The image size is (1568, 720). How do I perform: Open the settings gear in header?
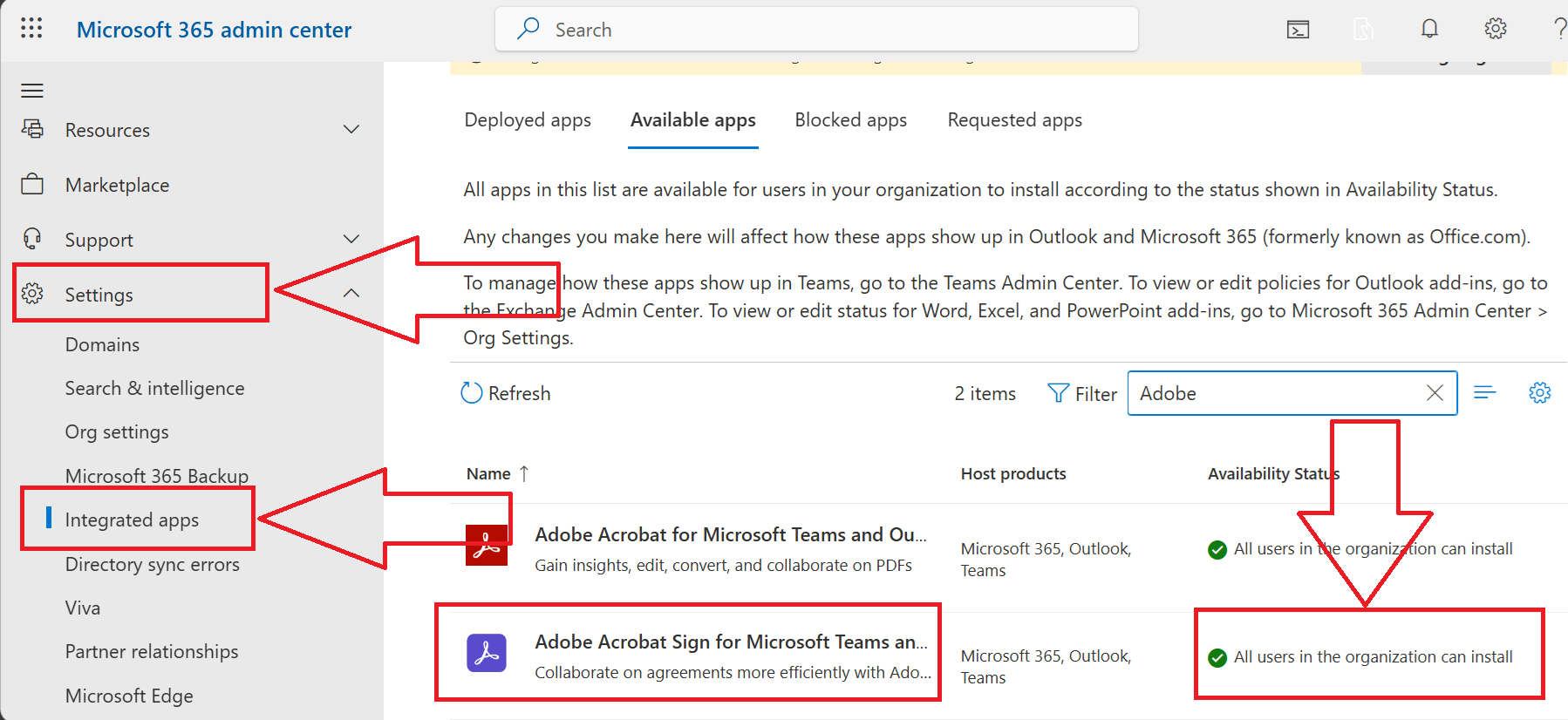pos(1496,29)
